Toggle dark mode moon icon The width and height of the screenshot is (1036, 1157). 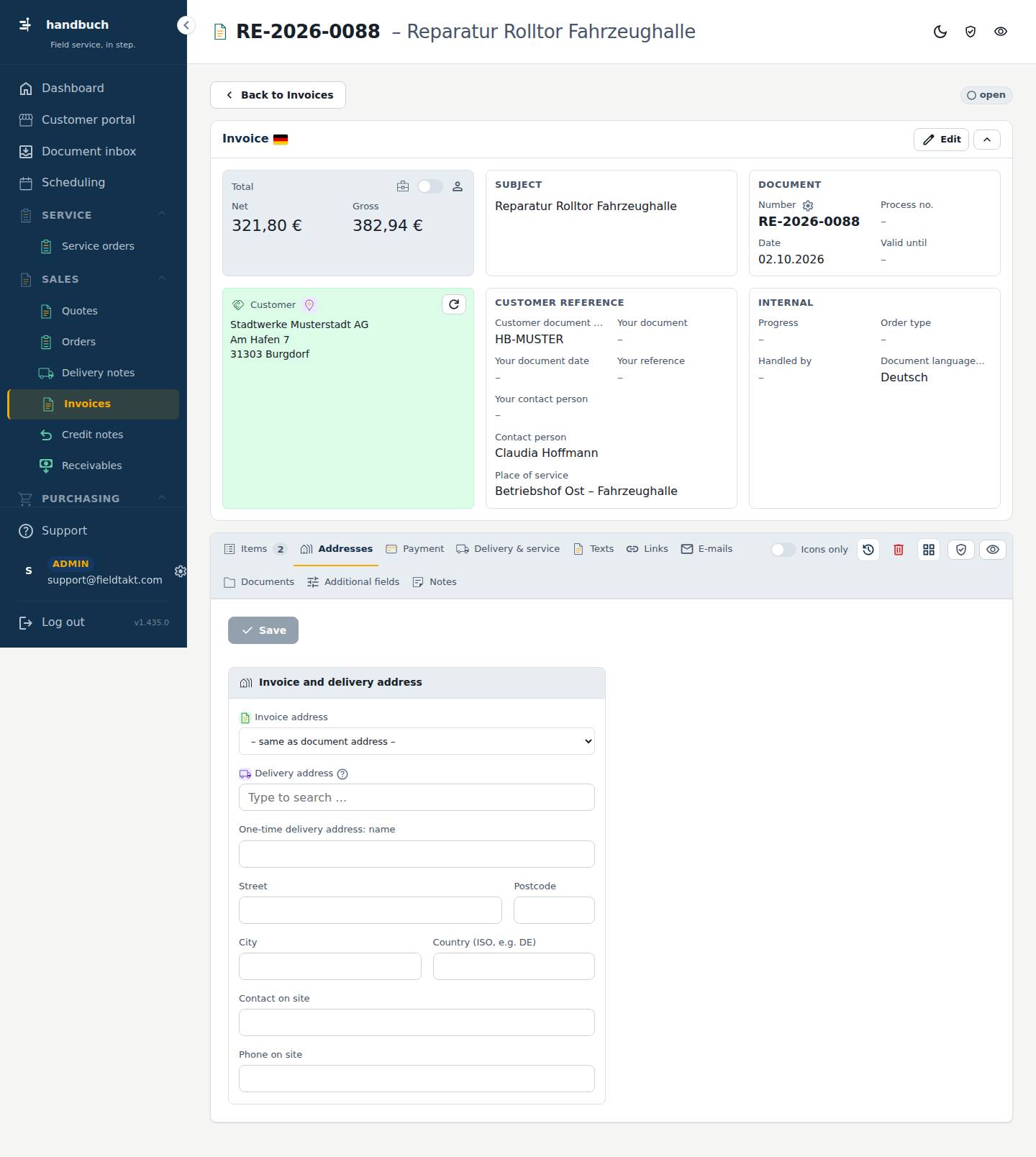[x=940, y=32]
